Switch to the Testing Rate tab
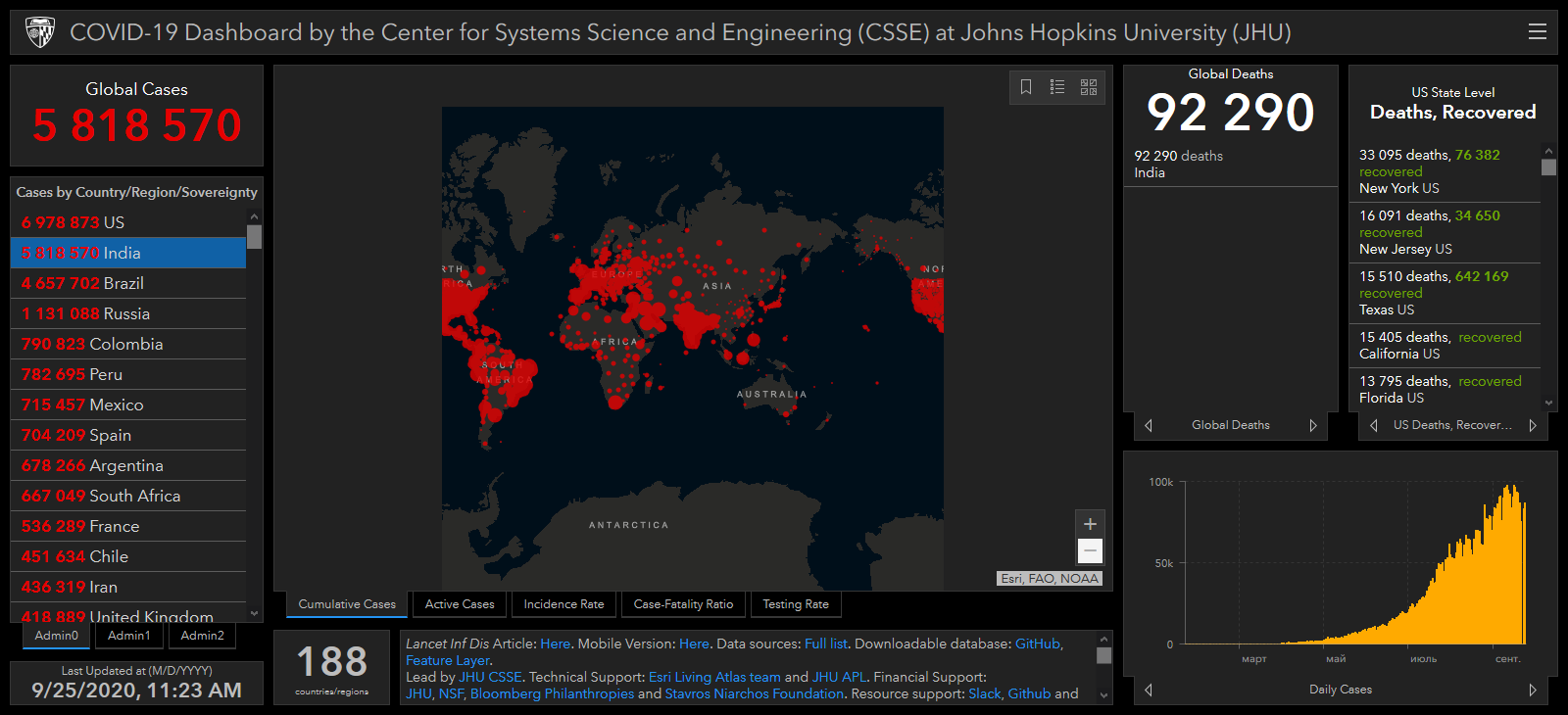 (x=796, y=604)
